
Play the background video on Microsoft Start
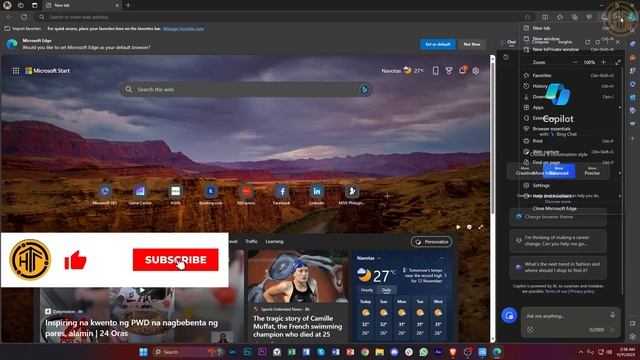pyautogui.click(x=458, y=227)
